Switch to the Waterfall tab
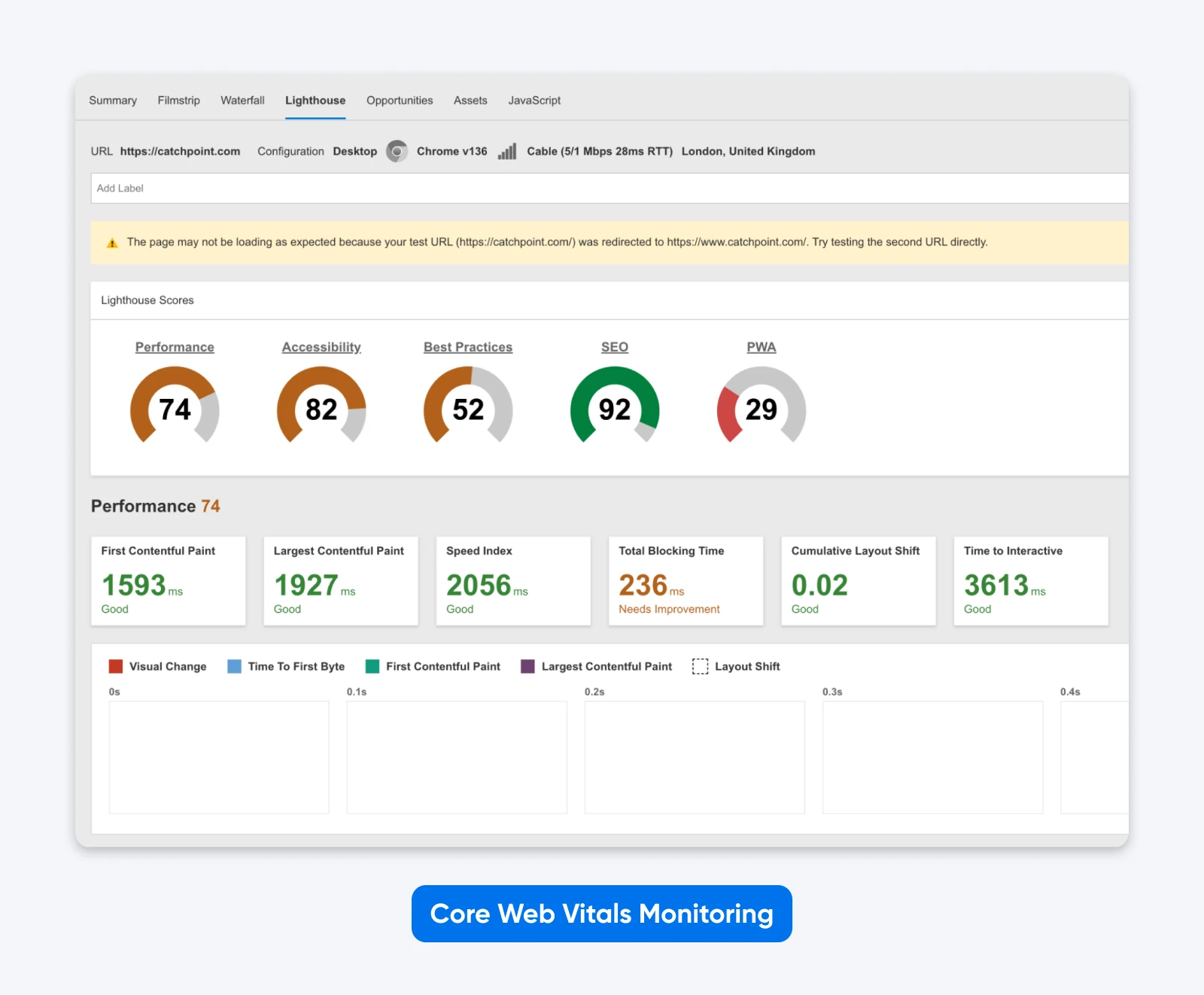Screen dimensions: 1204x995 tap(242, 100)
